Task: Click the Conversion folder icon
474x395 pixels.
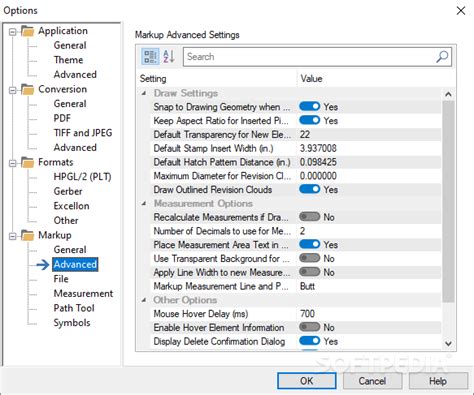Action: point(27,89)
